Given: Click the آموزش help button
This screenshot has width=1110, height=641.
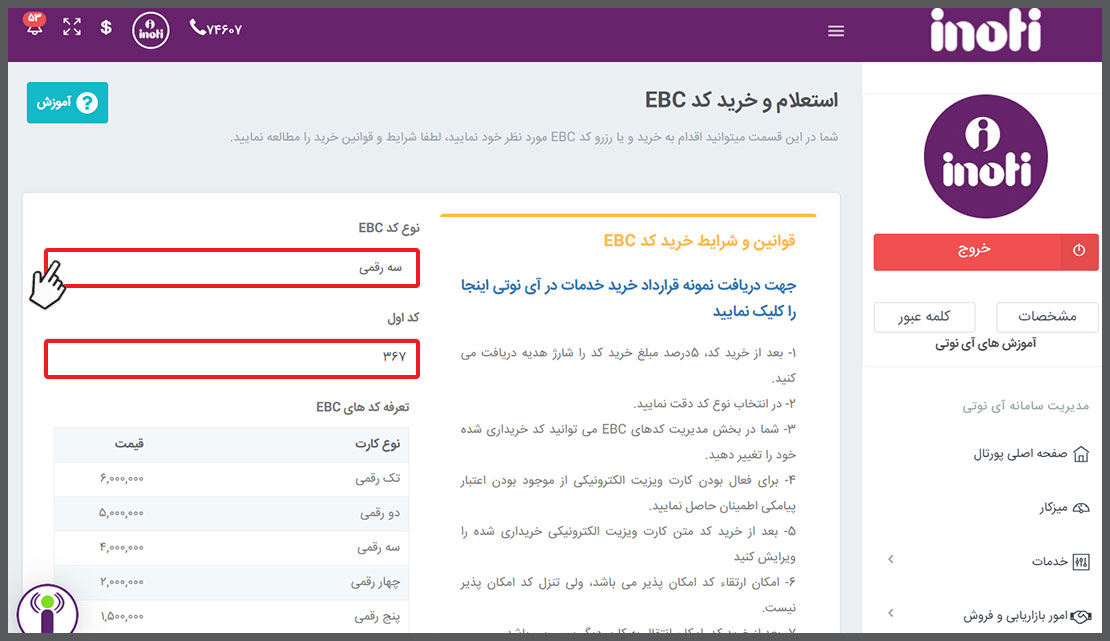Looking at the screenshot, I should (67, 103).
